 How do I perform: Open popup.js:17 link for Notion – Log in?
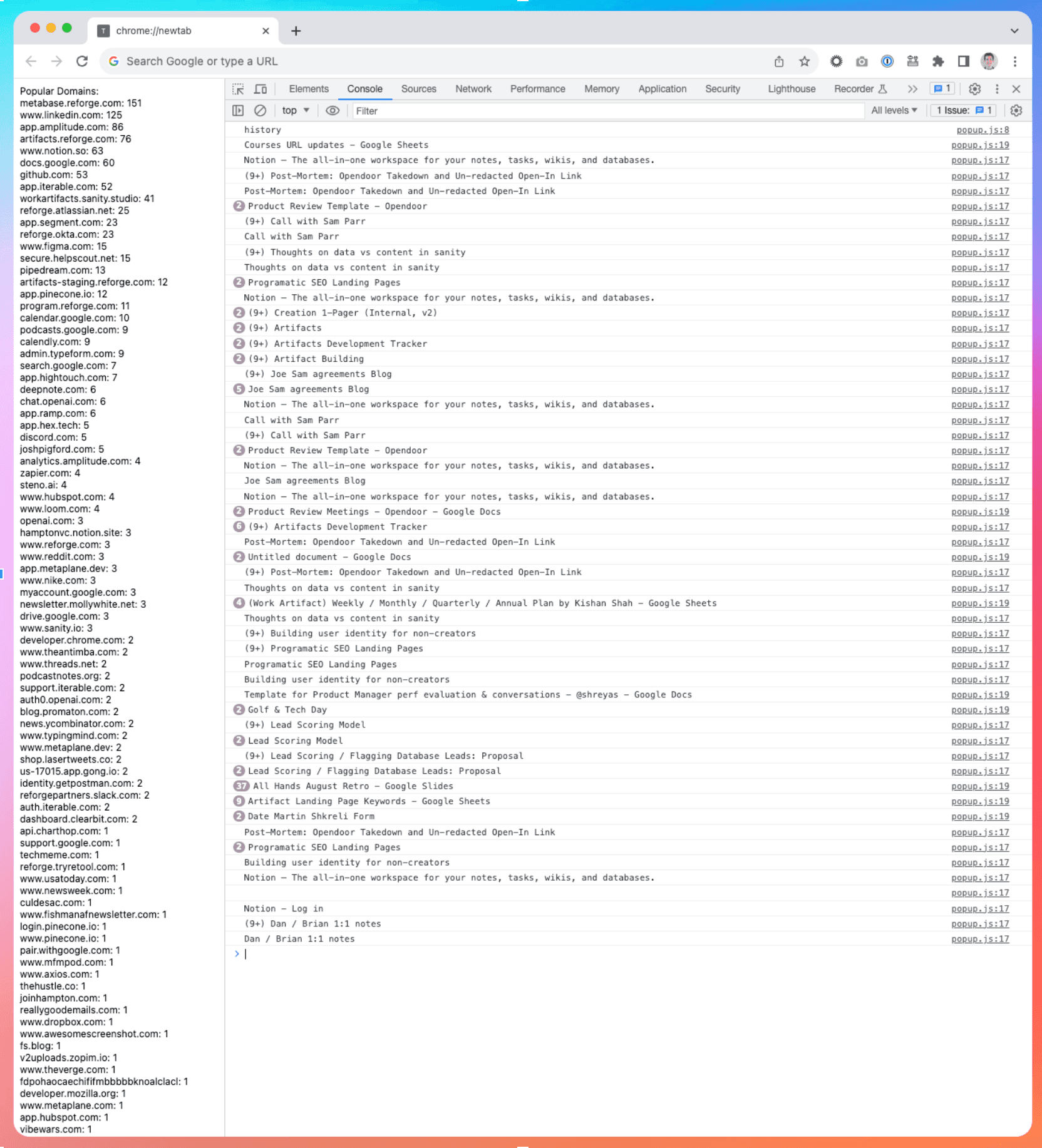[980, 909]
